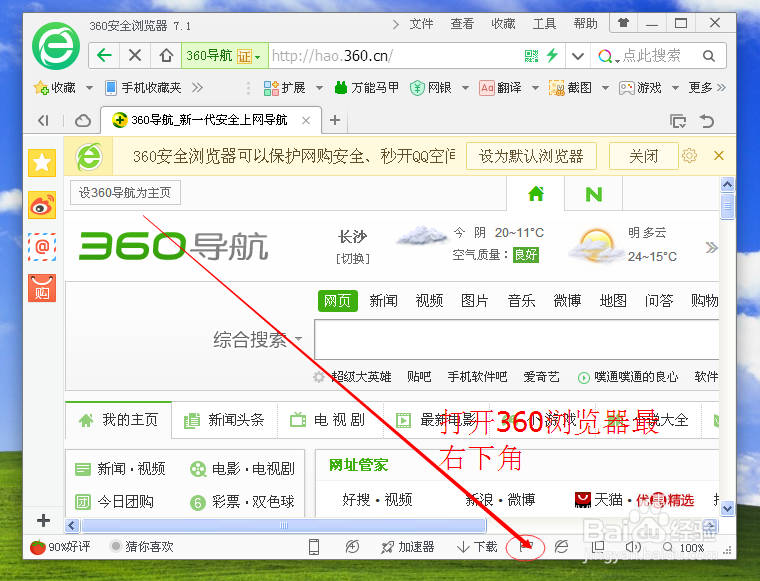Switch to 电 视 剧 tab

[x=328, y=420]
